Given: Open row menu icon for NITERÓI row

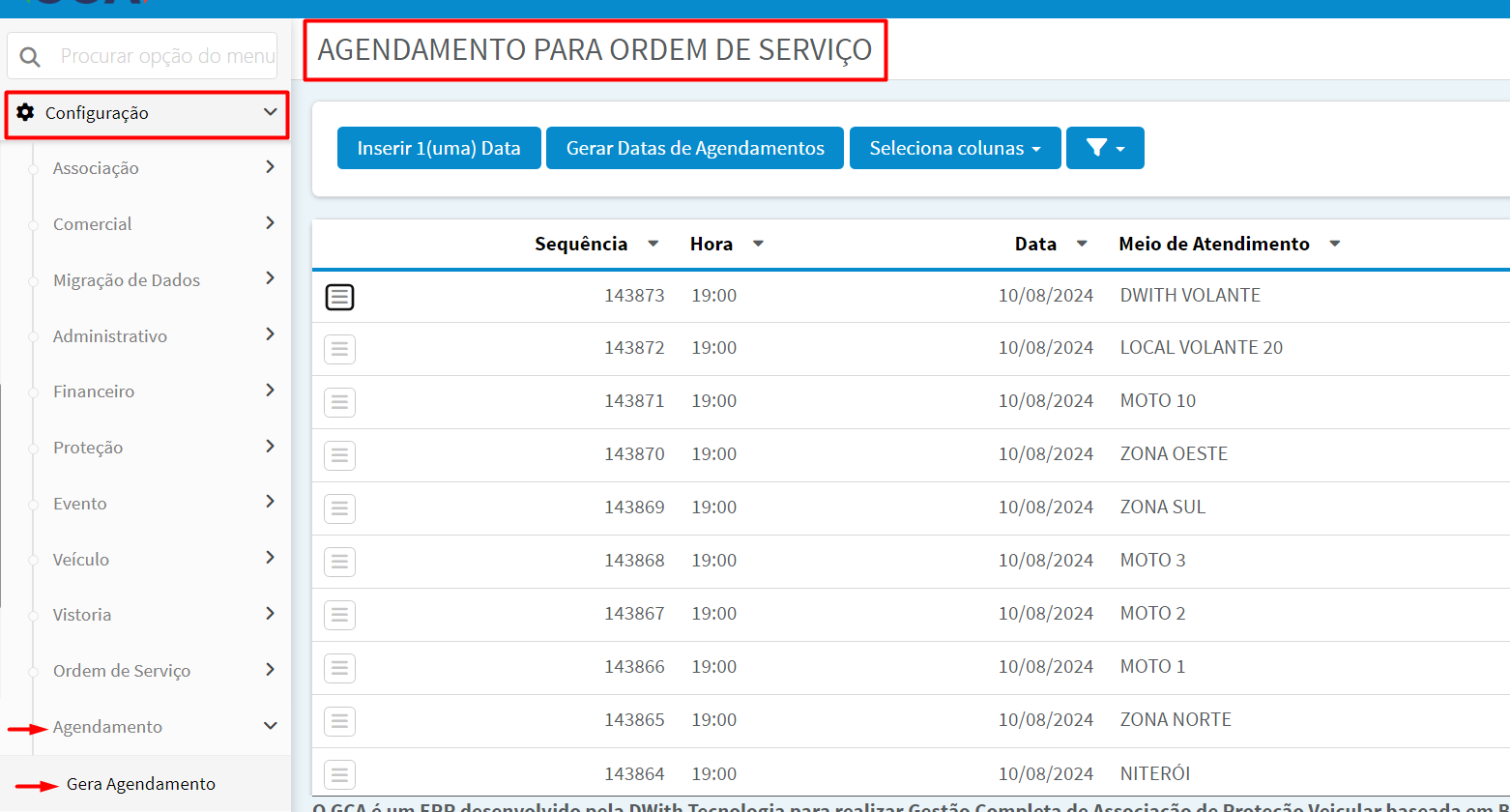Looking at the screenshot, I should (339, 774).
